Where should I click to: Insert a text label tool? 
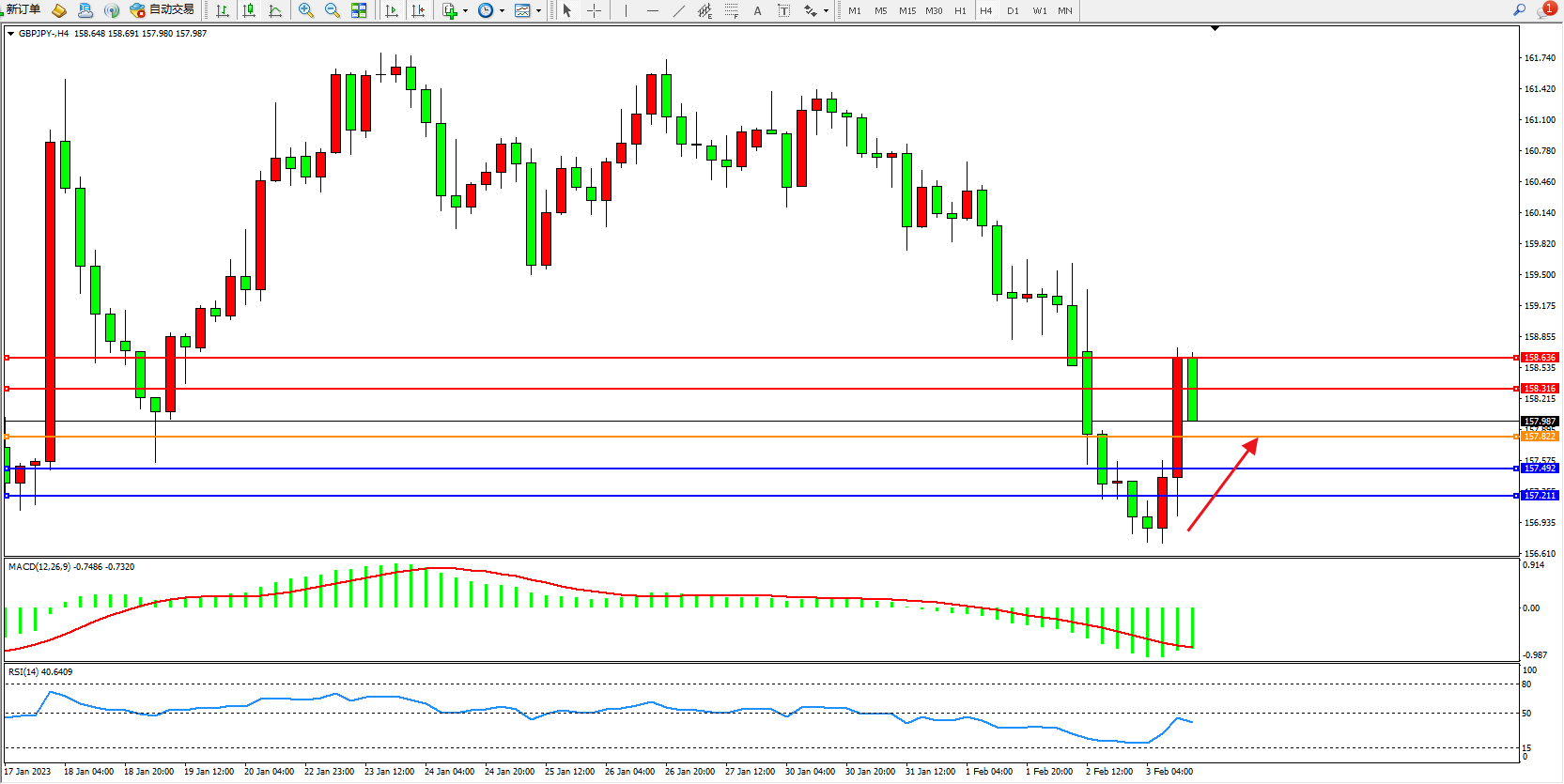point(758,10)
